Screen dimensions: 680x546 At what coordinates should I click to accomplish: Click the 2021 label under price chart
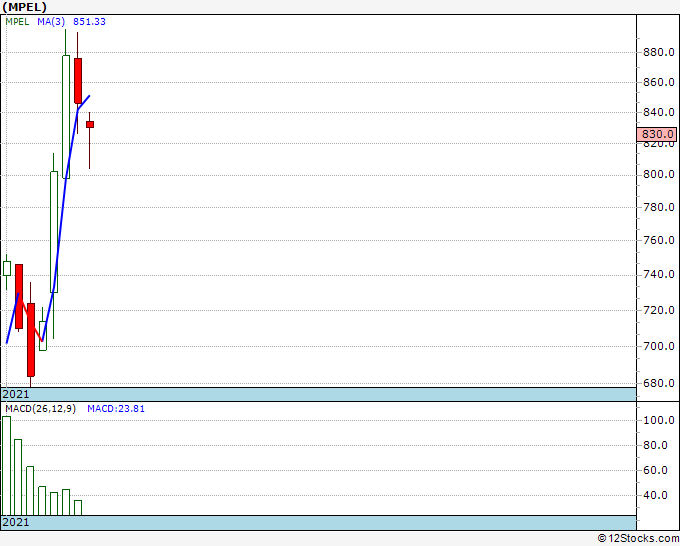pyautogui.click(x=16, y=394)
